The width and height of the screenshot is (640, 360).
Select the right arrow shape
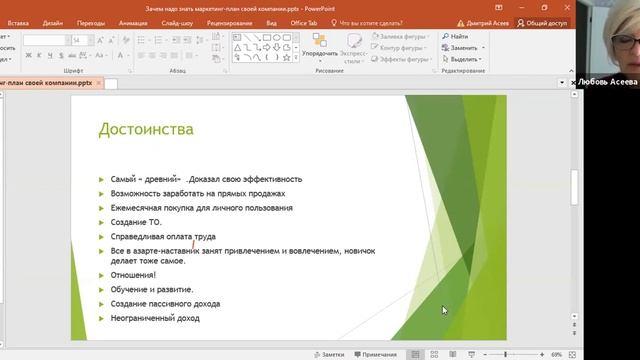267,48
